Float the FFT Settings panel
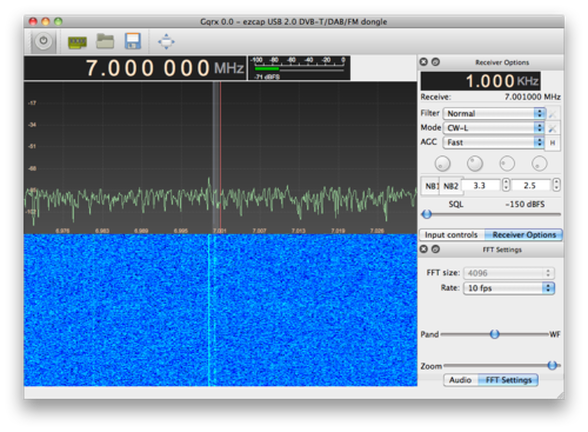The width and height of the screenshot is (588, 432). tap(435, 249)
